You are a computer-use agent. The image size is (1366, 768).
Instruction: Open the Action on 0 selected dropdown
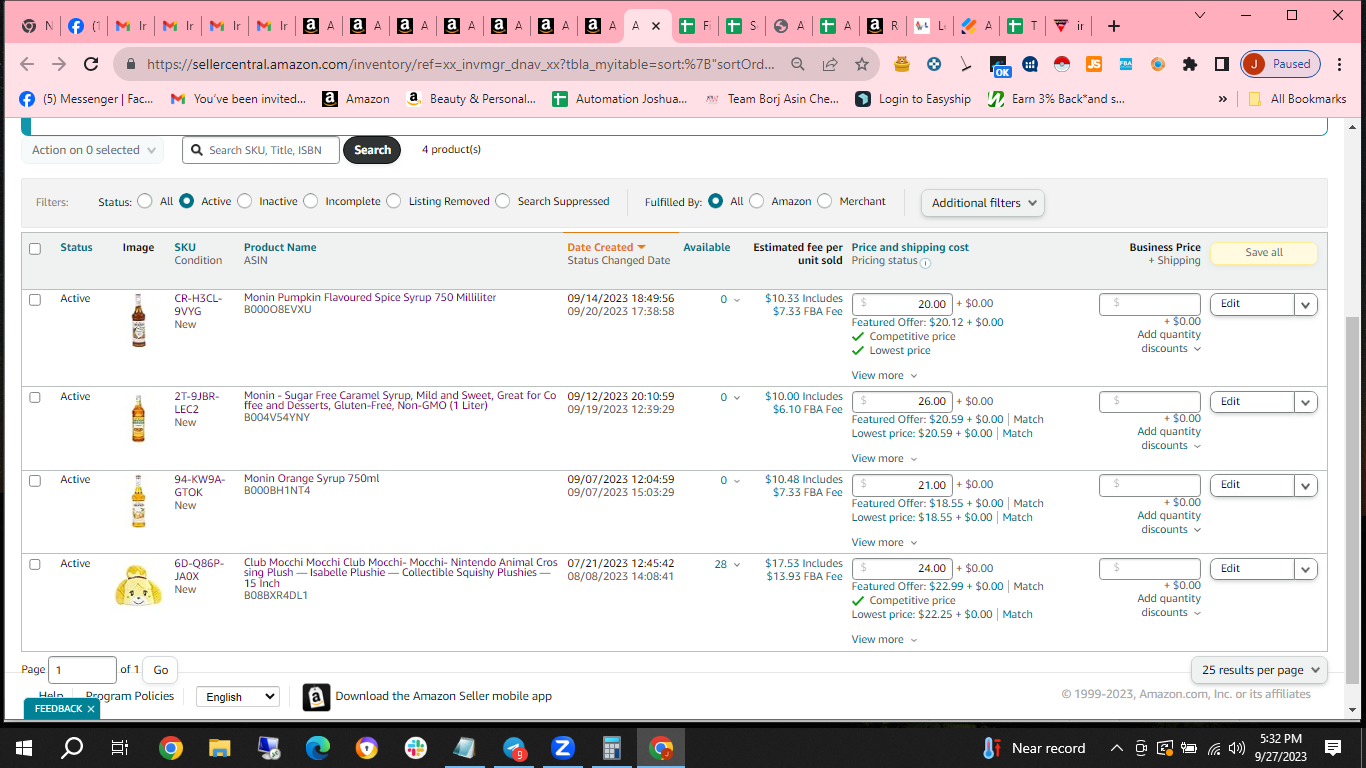[x=92, y=150]
